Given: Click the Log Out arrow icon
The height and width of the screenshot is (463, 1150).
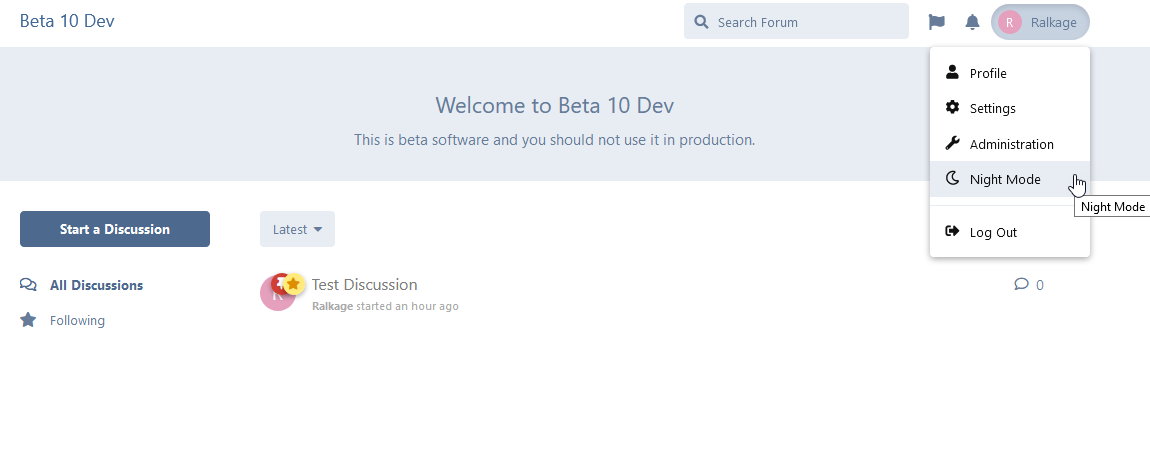Looking at the screenshot, I should point(952,232).
